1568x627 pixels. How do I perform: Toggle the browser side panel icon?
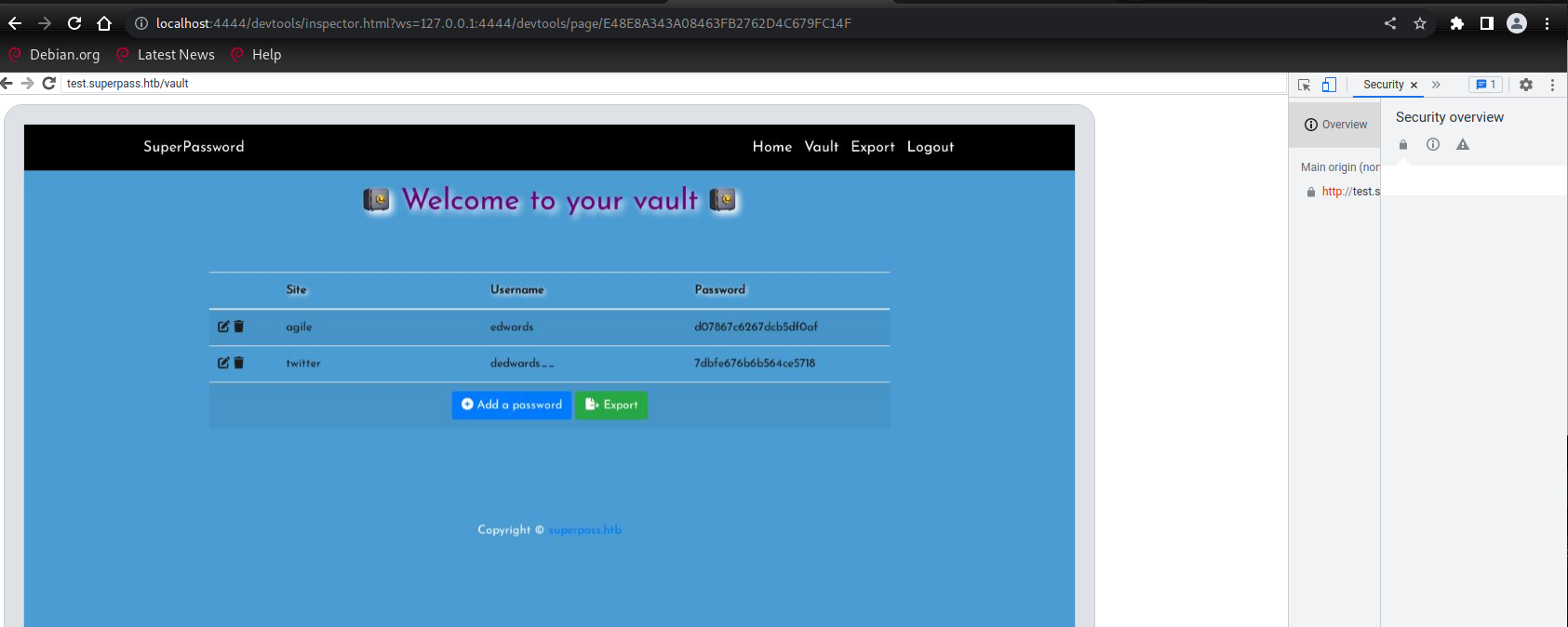pyautogui.click(x=1487, y=23)
